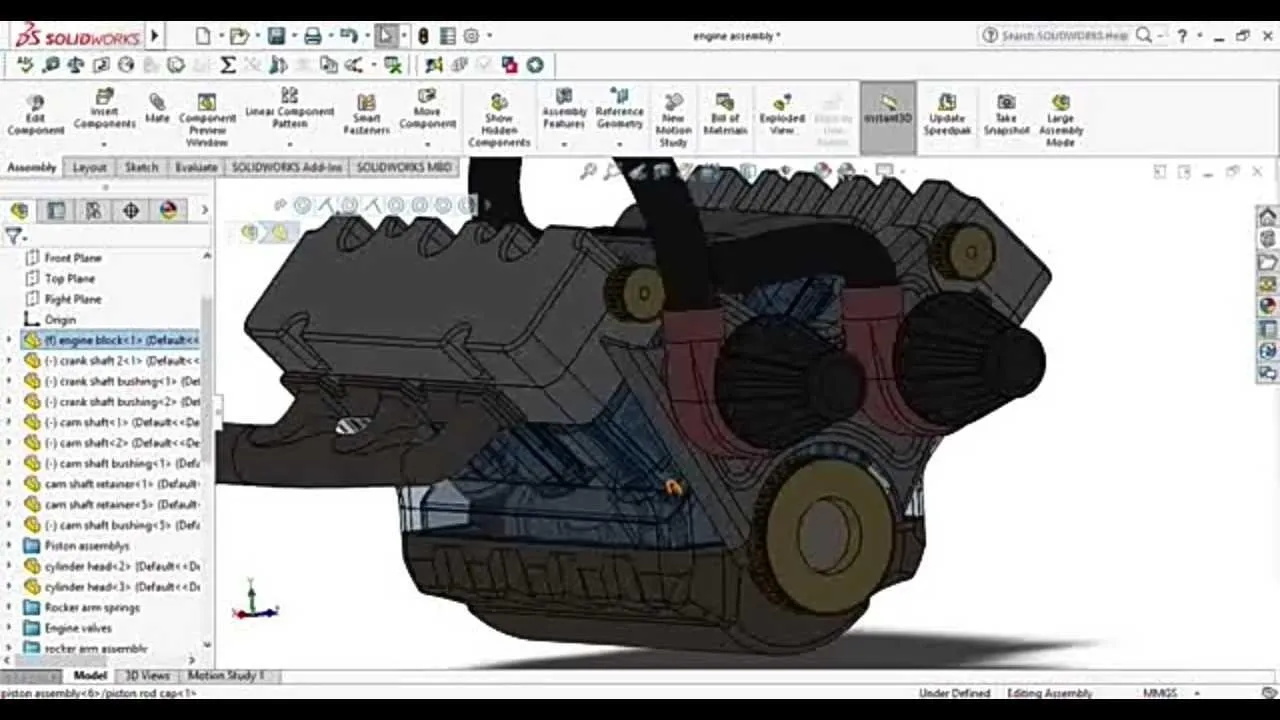Activate the Select cursor tool
This screenshot has height=720, width=1280.
pos(386,36)
